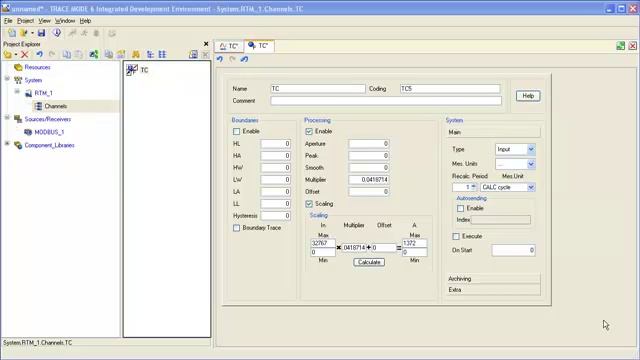The image size is (640, 360).
Task: Open the CALC cycle dropdown
Action: tap(531, 187)
